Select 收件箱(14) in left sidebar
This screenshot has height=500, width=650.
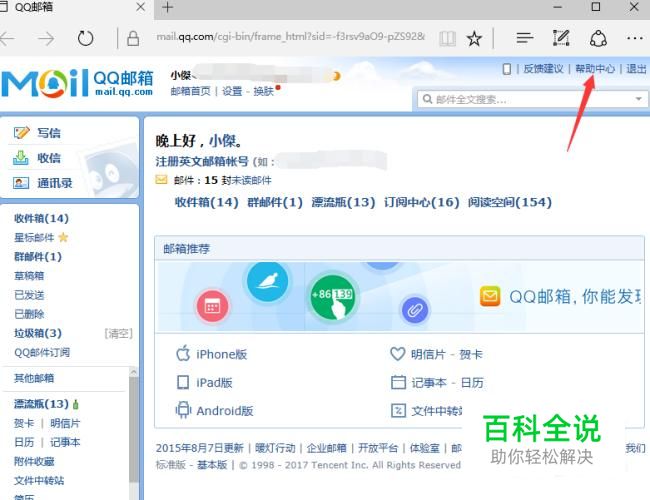tap(41, 218)
